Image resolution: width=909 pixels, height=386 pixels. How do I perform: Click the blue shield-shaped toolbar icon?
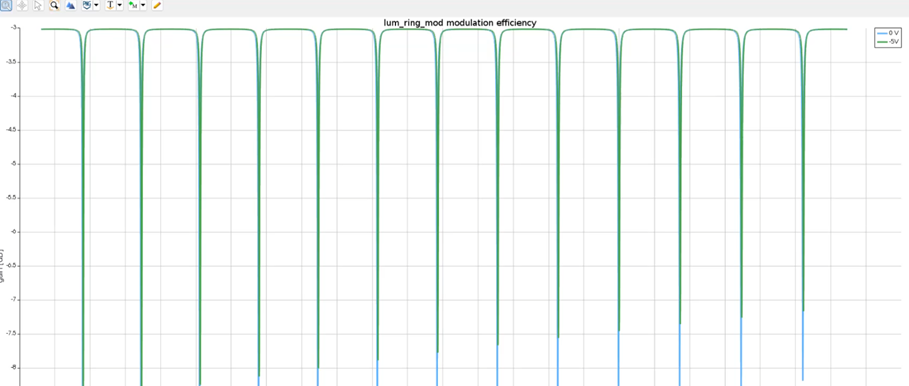[87, 5]
